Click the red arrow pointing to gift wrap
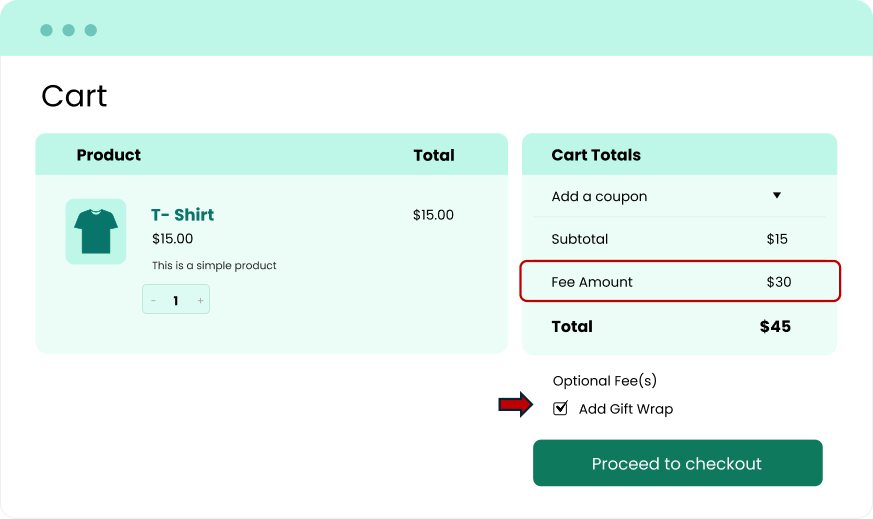The image size is (873, 519). (x=516, y=405)
